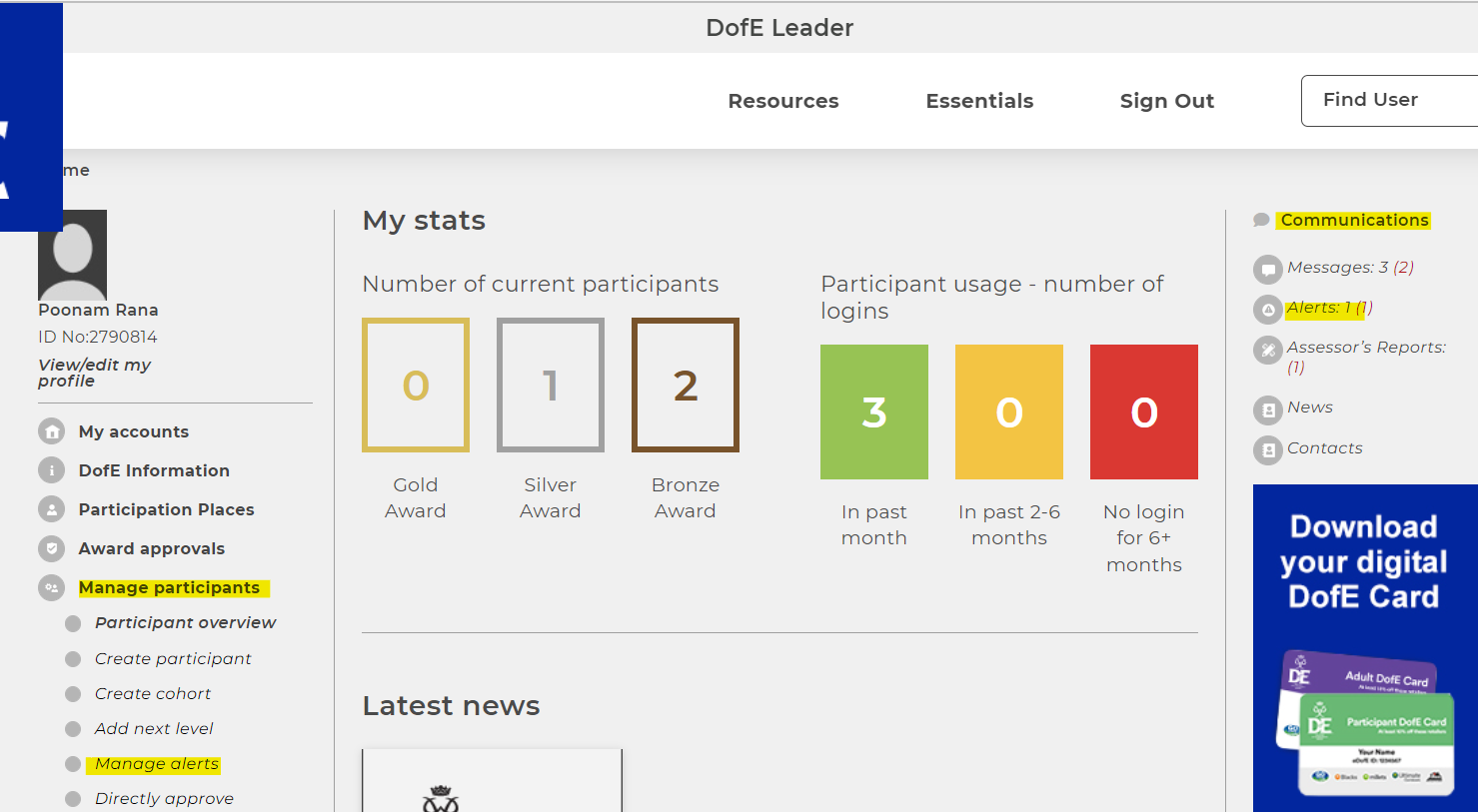The height and width of the screenshot is (812, 1478).
Task: Click the bullet beside Create cohort
Action: click(73, 694)
